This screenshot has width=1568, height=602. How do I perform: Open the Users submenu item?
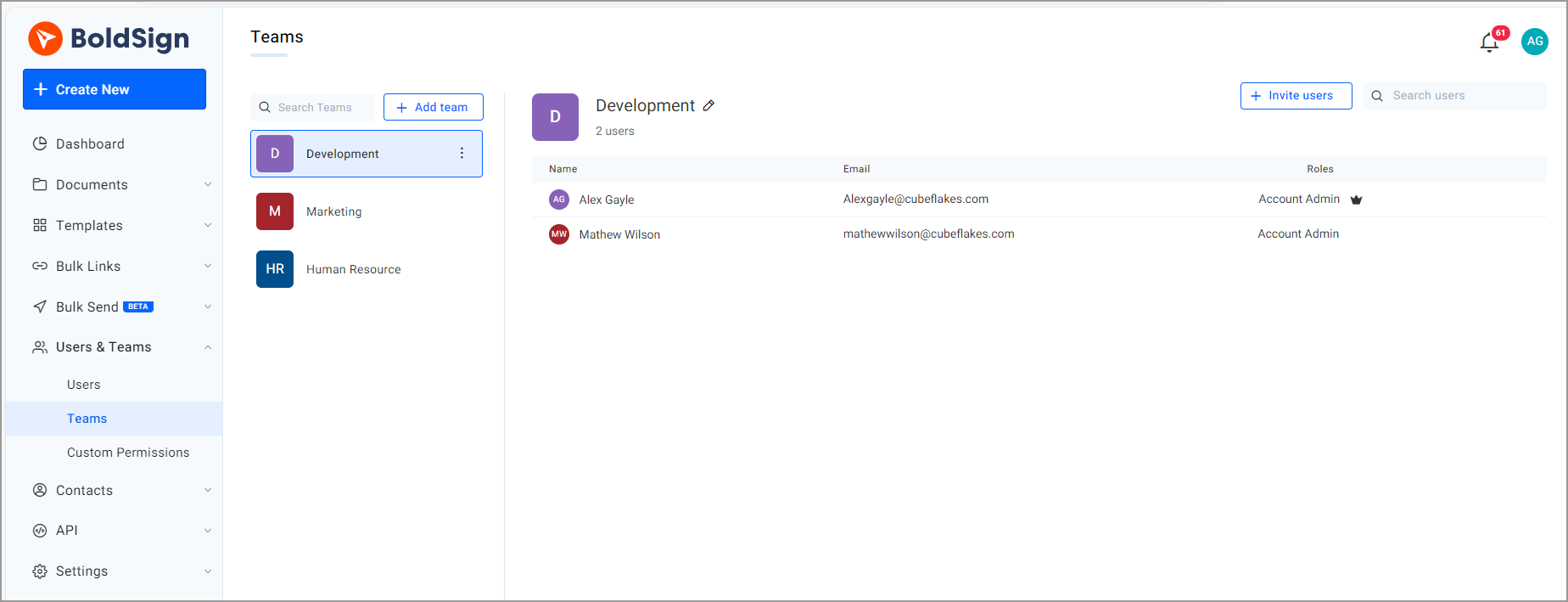tap(84, 385)
